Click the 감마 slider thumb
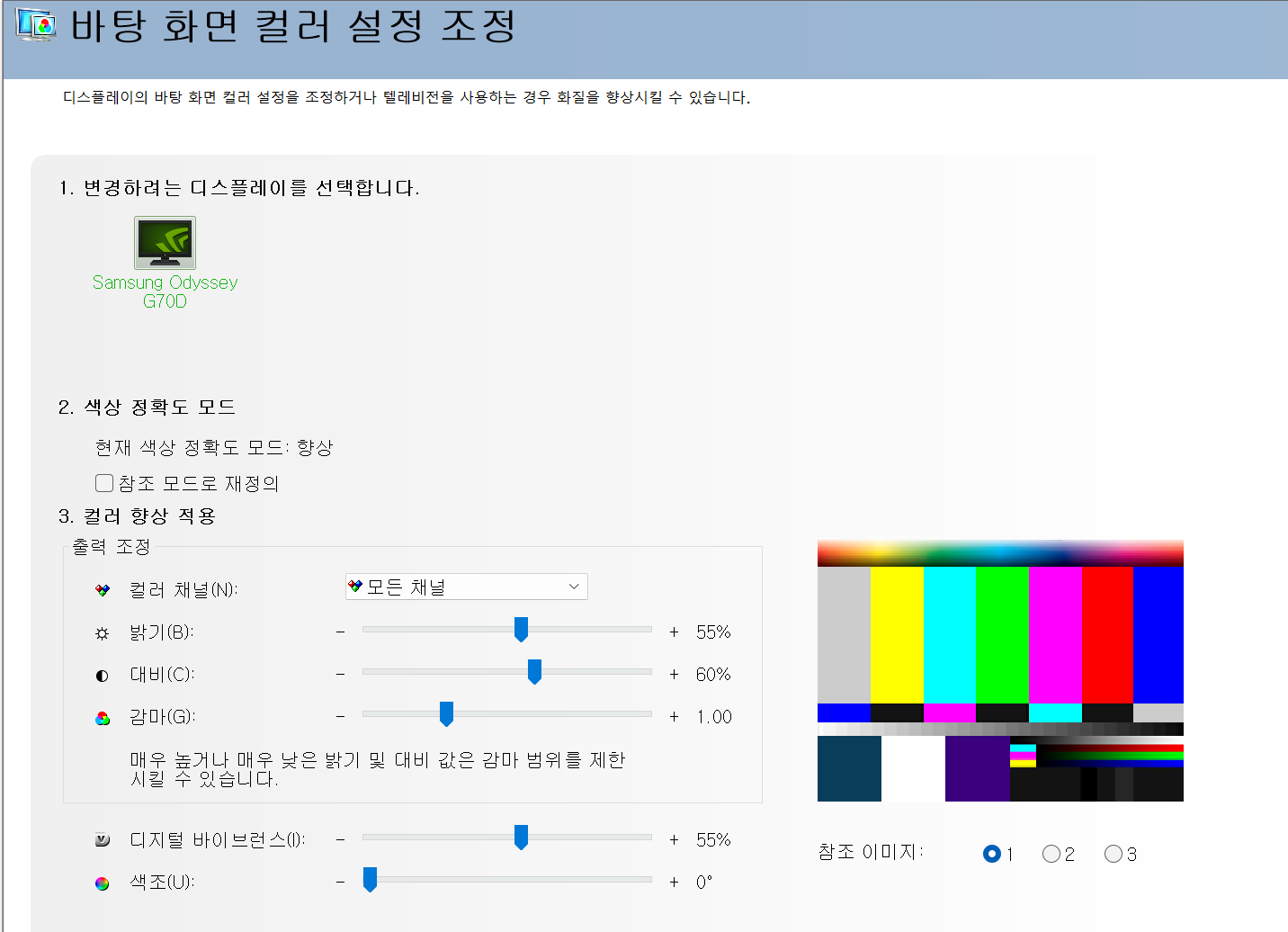The height and width of the screenshot is (932, 1288). pos(447,713)
